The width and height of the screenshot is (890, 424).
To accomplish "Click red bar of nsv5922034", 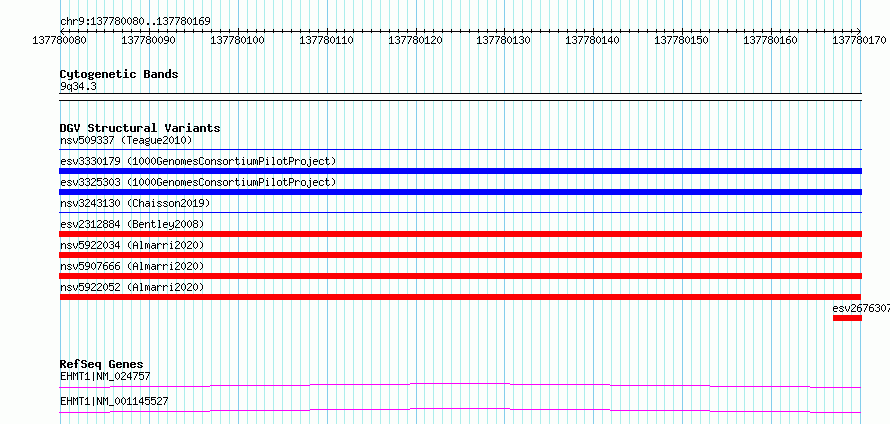I will [460, 255].
